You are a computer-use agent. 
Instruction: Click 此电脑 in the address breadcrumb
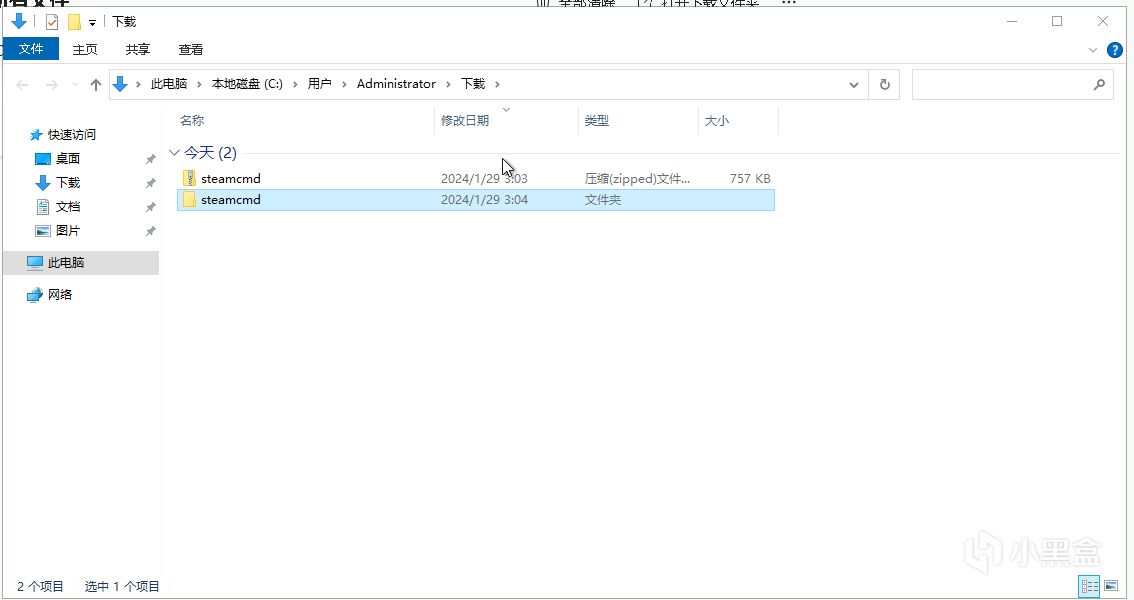(169, 84)
